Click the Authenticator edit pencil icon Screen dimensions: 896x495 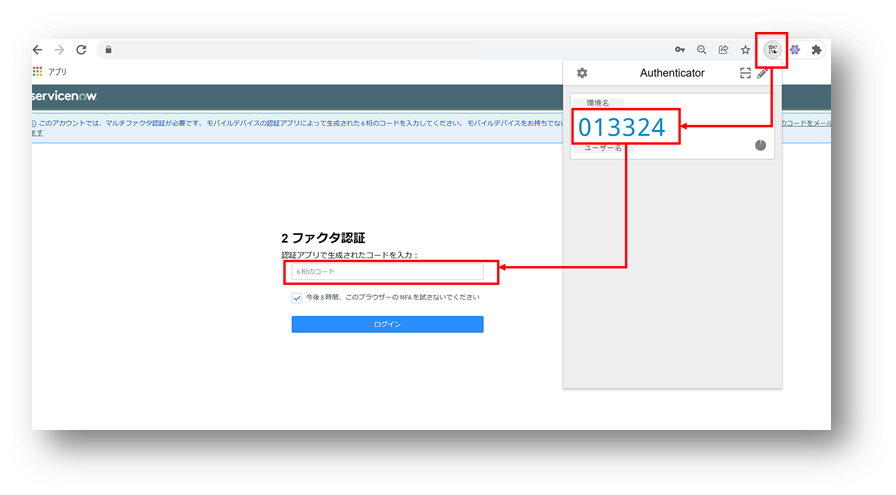tap(762, 73)
